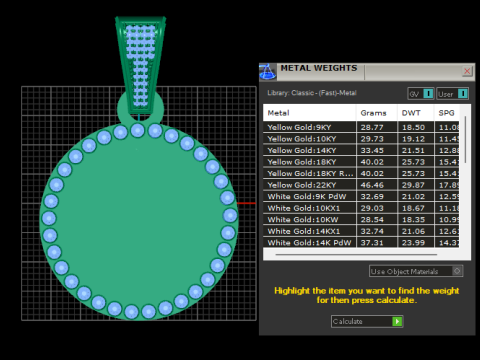The width and height of the screenshot is (480, 360).
Task: Open the Use Object Materials dropdown
Action: (416, 271)
